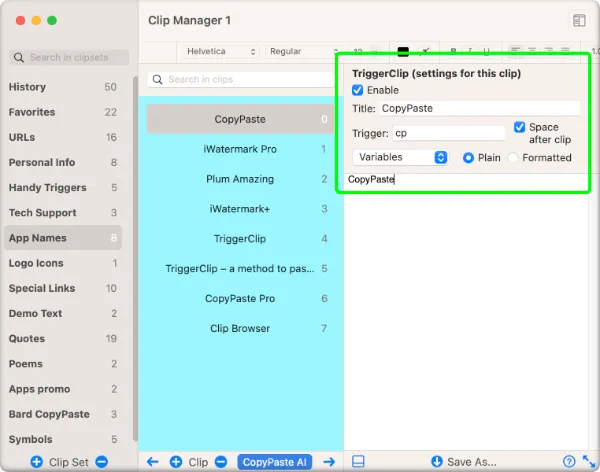Select the Tech Support clip set
The image size is (600, 472).
(x=63, y=213)
